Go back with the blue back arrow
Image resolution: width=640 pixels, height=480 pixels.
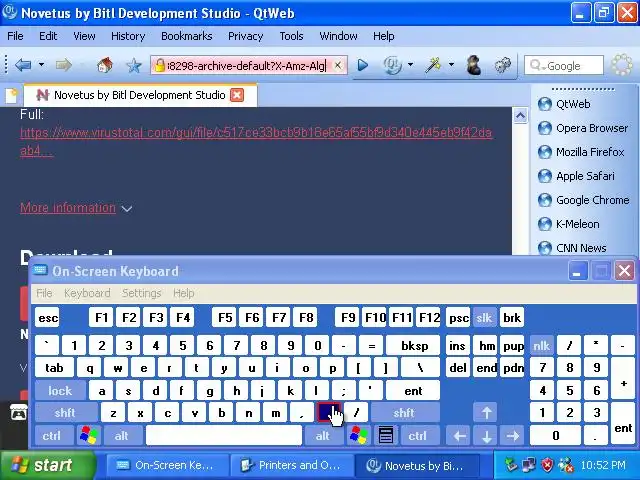(x=23, y=65)
